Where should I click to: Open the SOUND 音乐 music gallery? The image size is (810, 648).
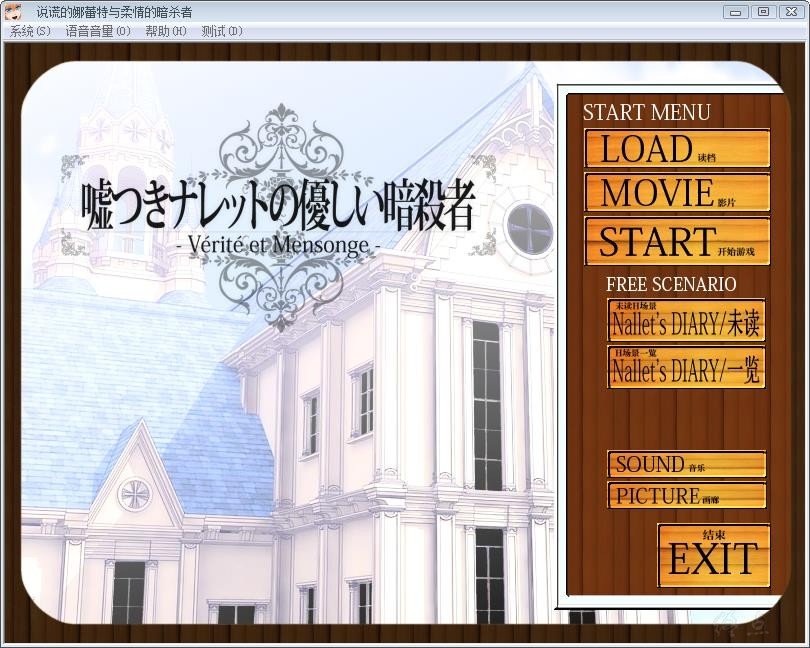(x=686, y=464)
